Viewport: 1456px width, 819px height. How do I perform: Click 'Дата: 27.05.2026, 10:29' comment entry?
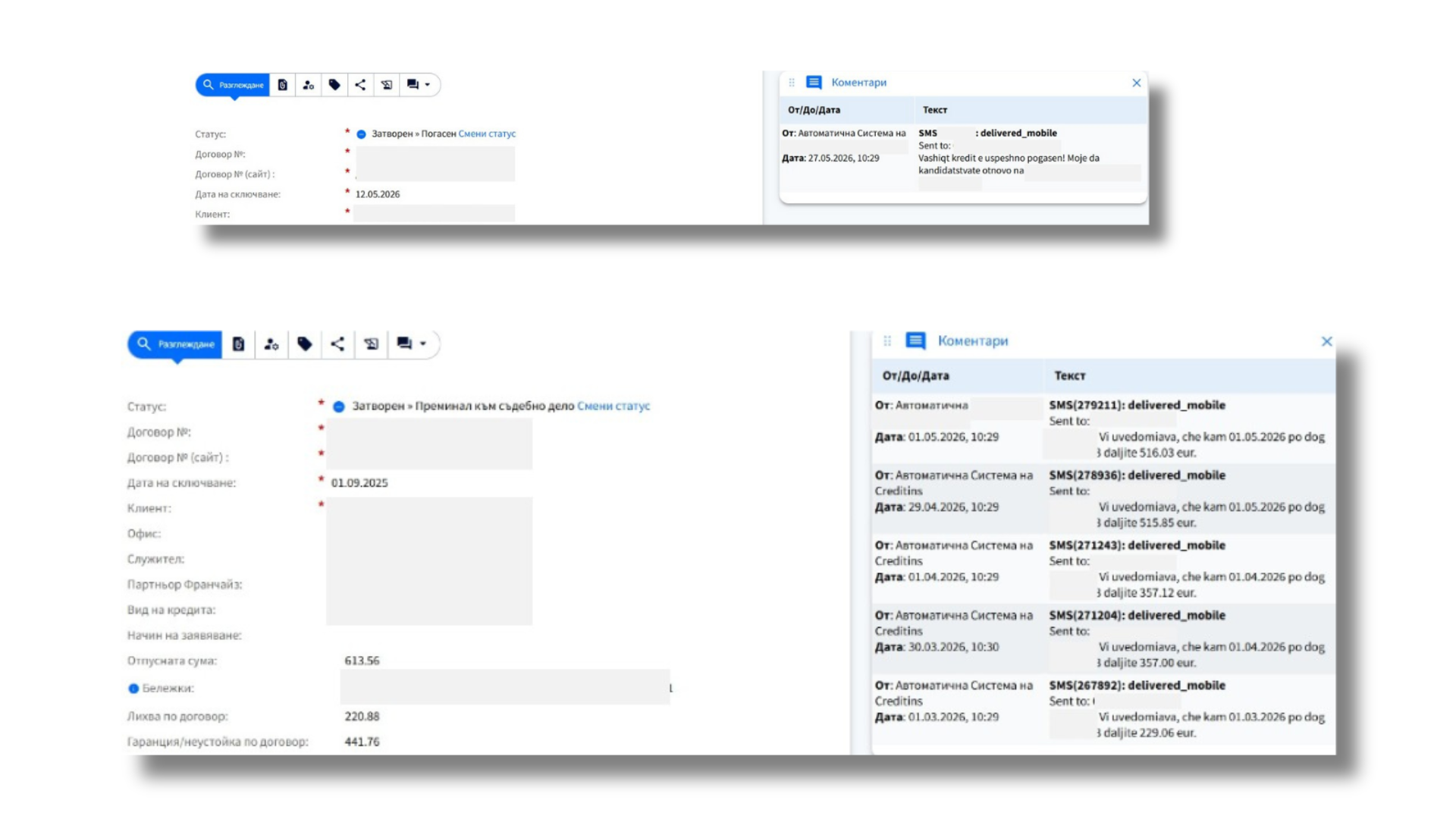coord(830,158)
